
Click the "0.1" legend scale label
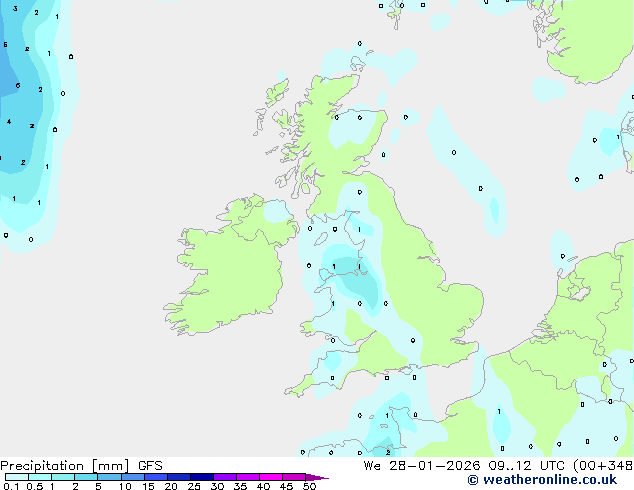10,486
